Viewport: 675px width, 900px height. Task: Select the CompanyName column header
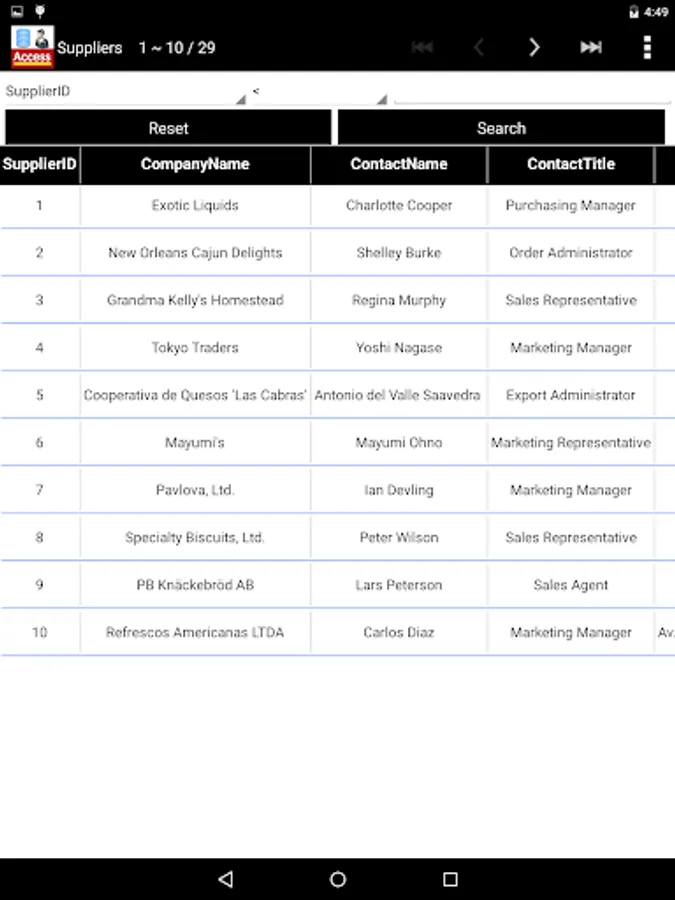point(195,164)
